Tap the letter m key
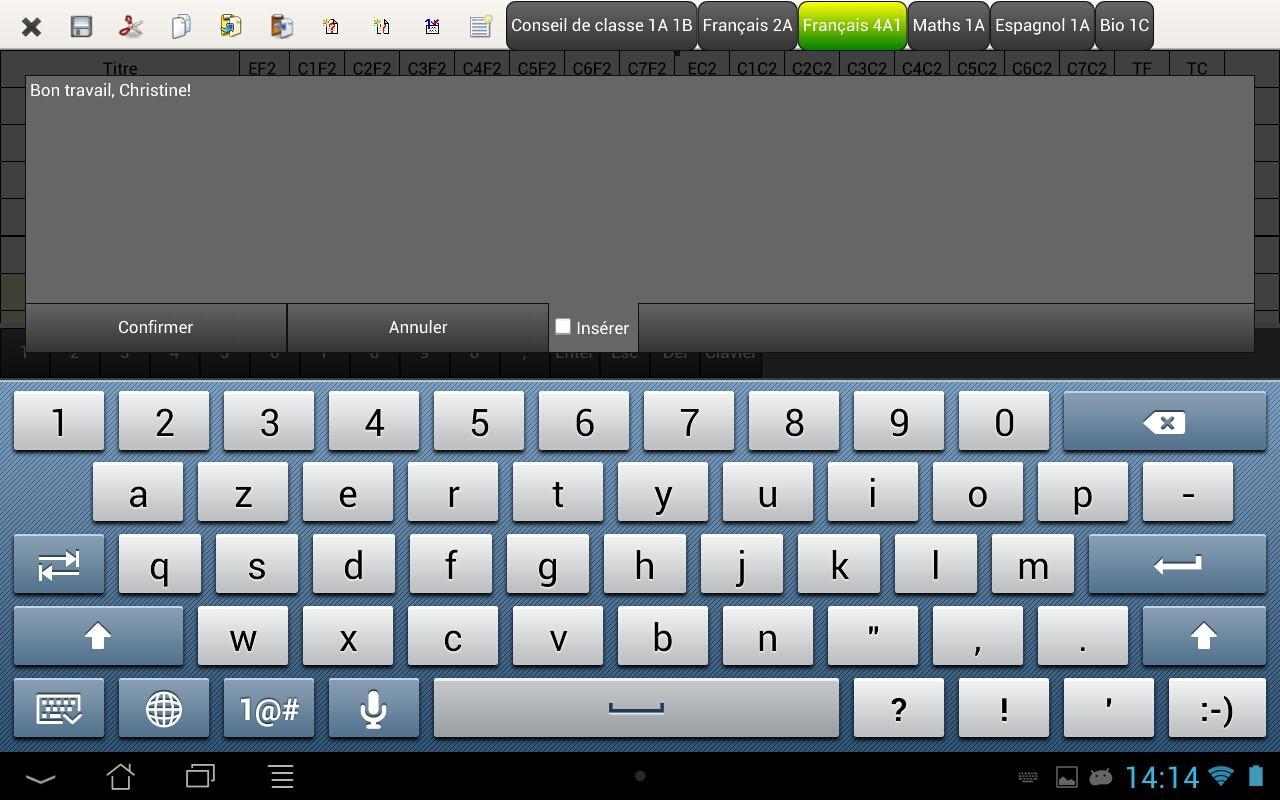The height and width of the screenshot is (800, 1280). [x=1033, y=564]
